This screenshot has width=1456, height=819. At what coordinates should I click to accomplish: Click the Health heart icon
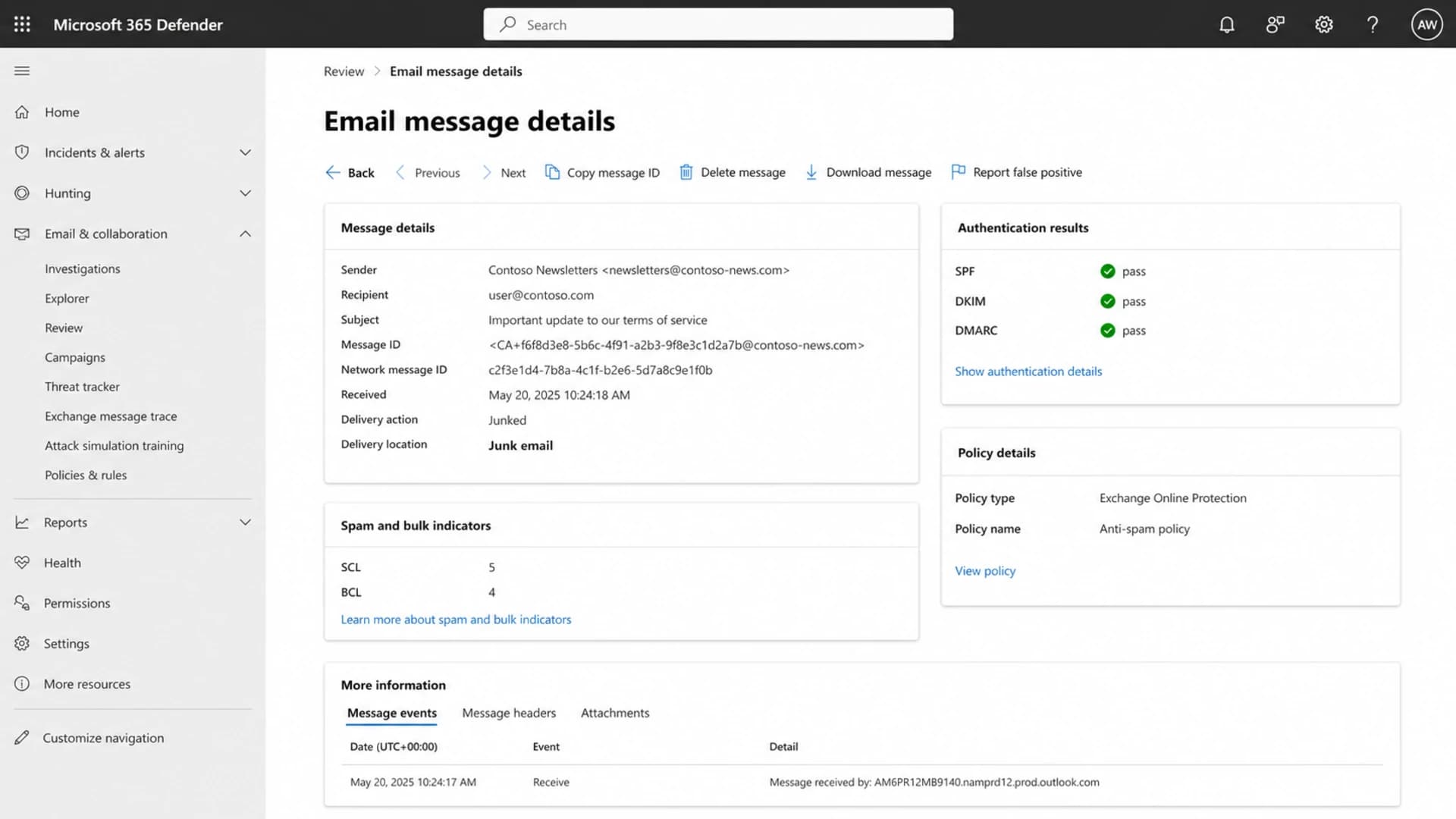coord(22,563)
